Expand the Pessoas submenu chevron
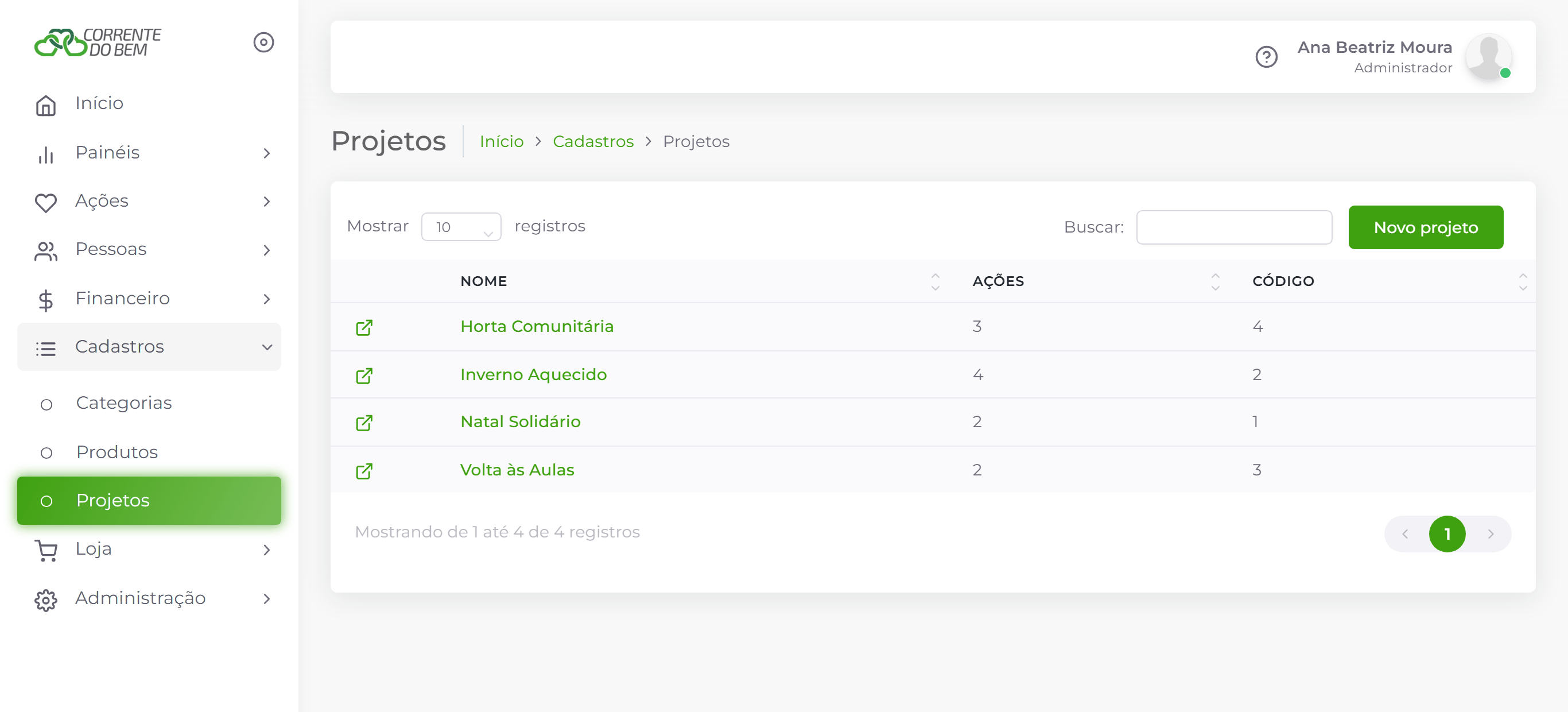 [x=267, y=250]
